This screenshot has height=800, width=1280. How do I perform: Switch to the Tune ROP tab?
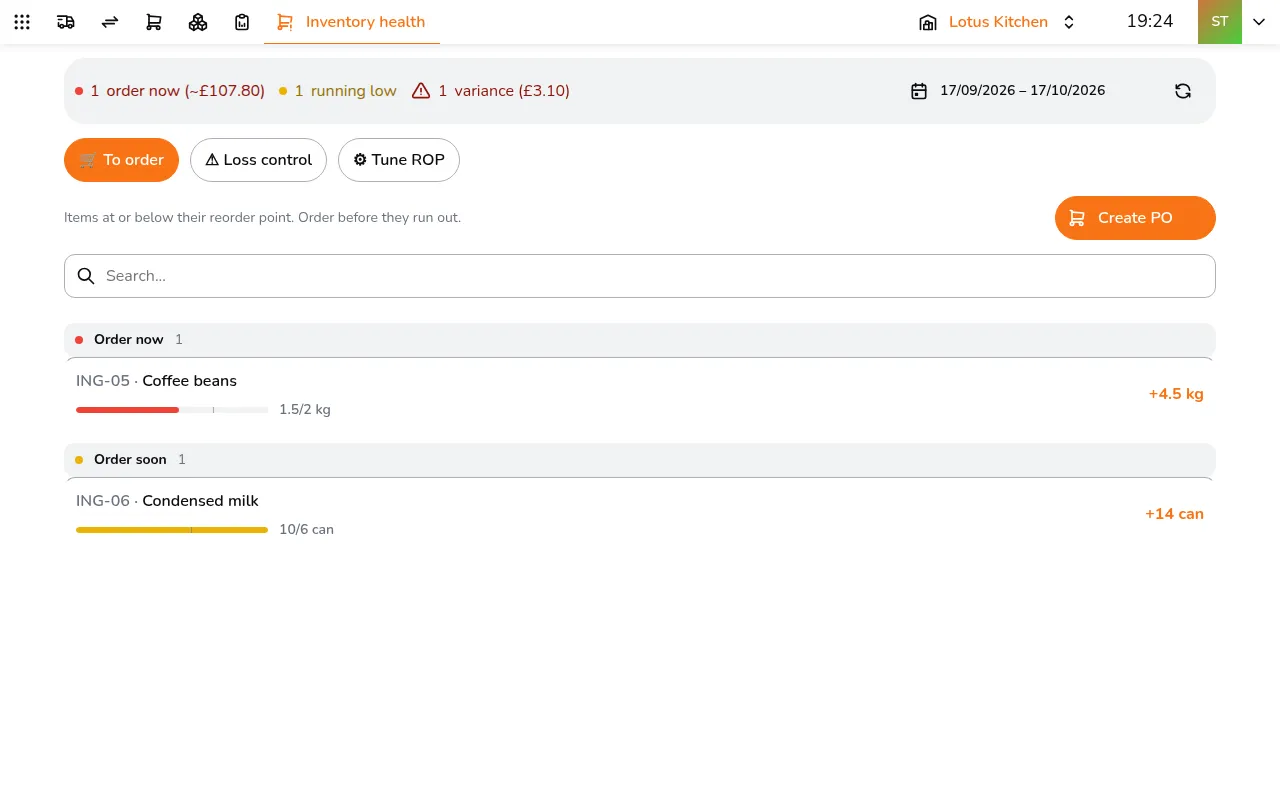[x=399, y=160]
